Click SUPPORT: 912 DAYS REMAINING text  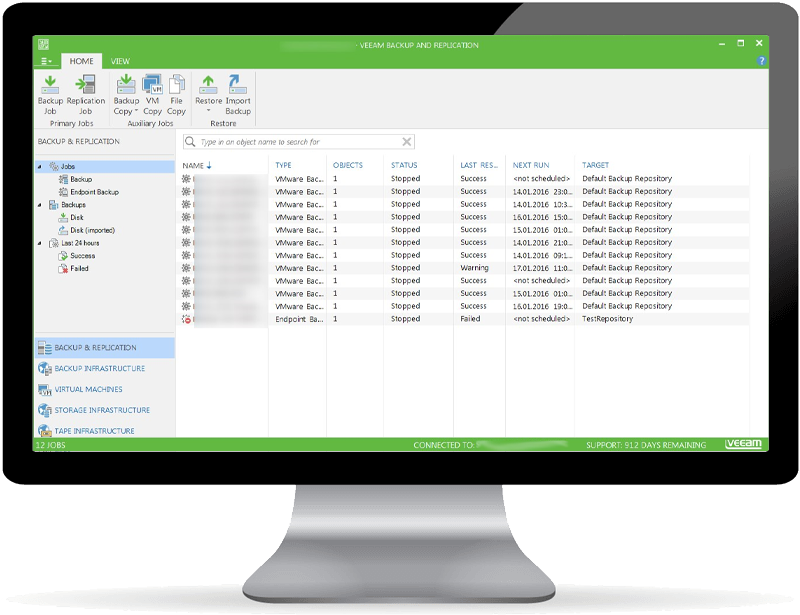click(x=646, y=445)
